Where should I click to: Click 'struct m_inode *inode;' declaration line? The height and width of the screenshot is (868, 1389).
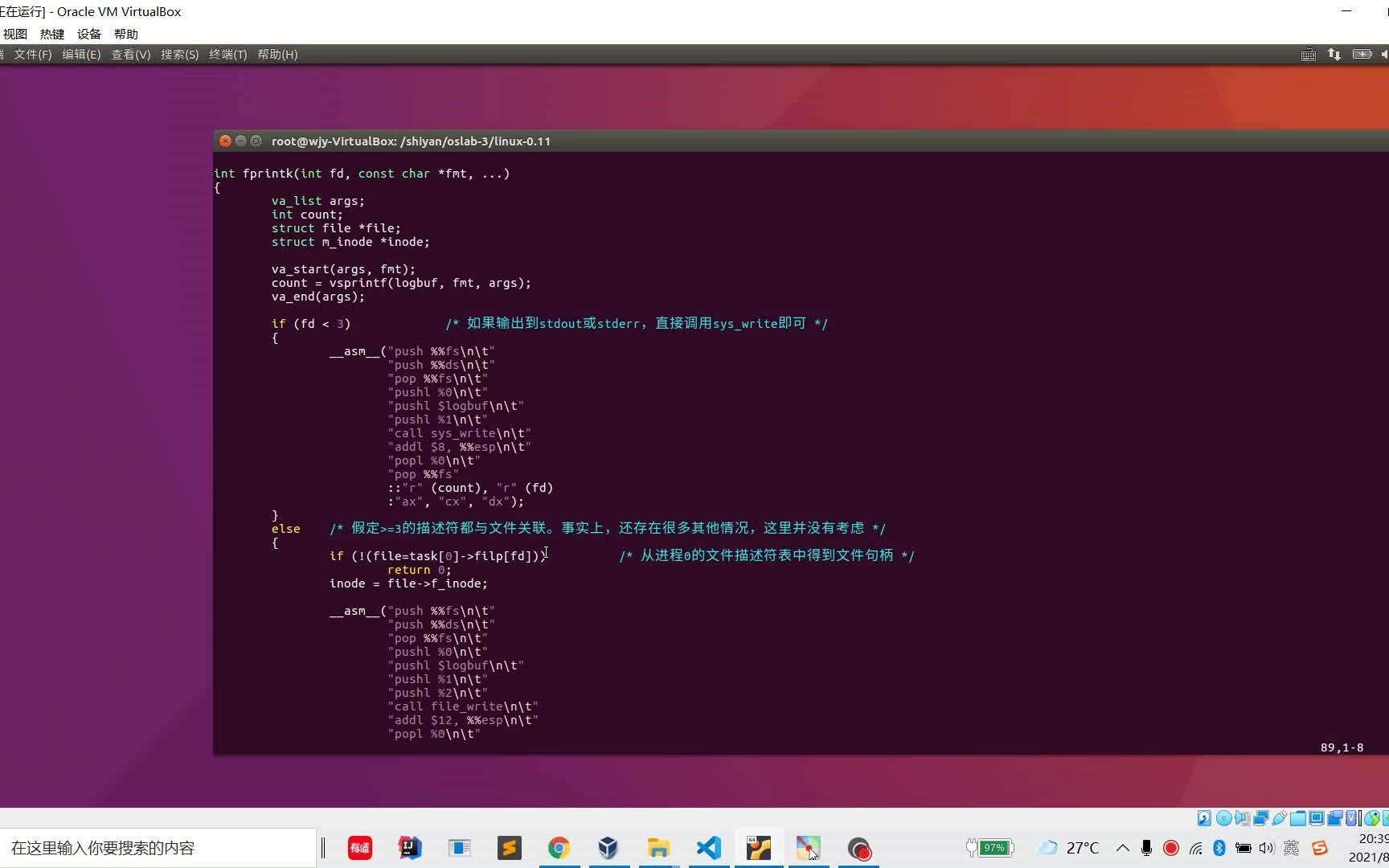pos(350,242)
